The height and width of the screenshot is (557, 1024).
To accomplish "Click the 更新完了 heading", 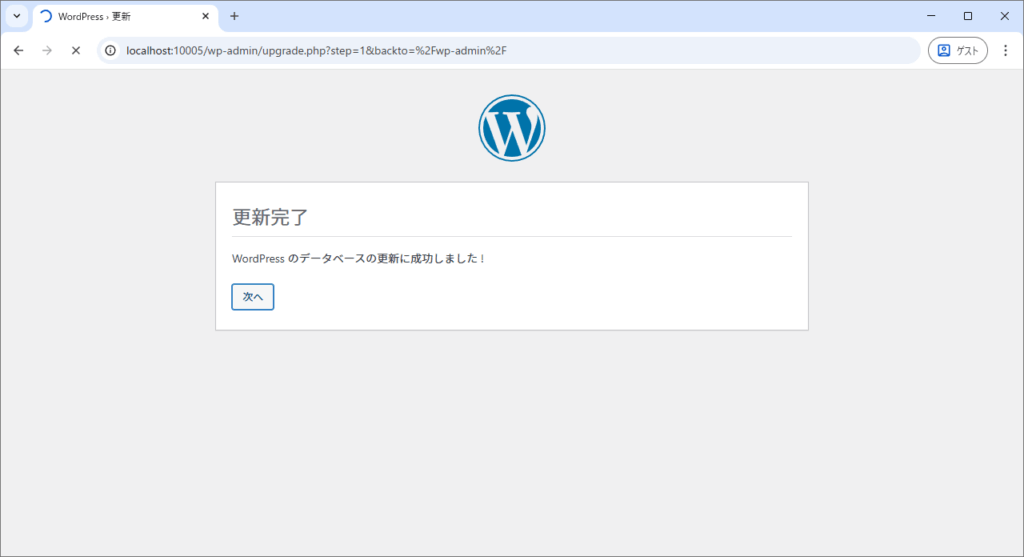I will tap(270, 217).
